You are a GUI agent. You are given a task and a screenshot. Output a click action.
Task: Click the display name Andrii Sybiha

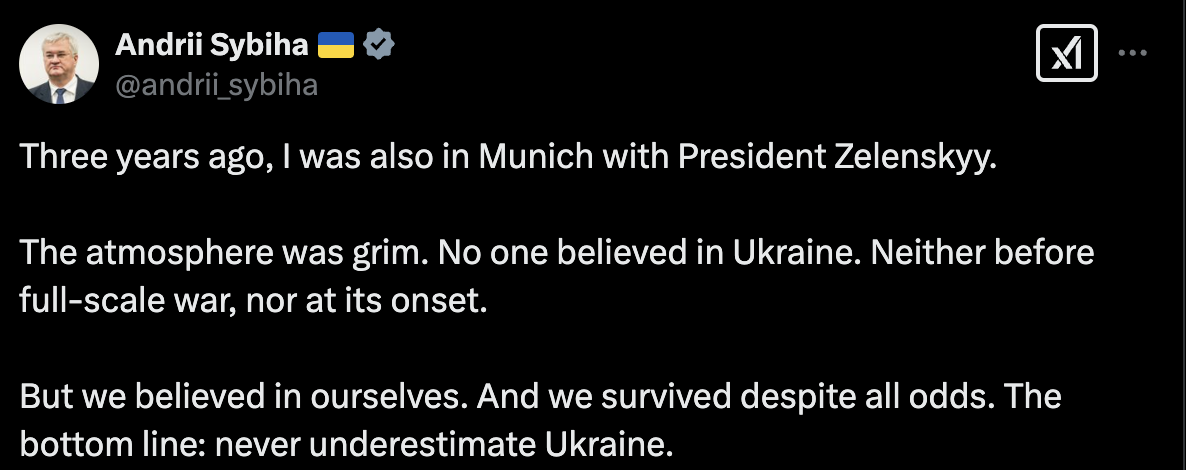pyautogui.click(x=212, y=45)
